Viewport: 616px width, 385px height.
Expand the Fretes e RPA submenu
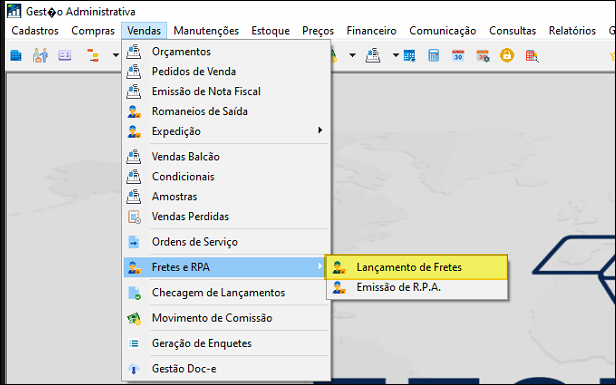[x=224, y=267]
